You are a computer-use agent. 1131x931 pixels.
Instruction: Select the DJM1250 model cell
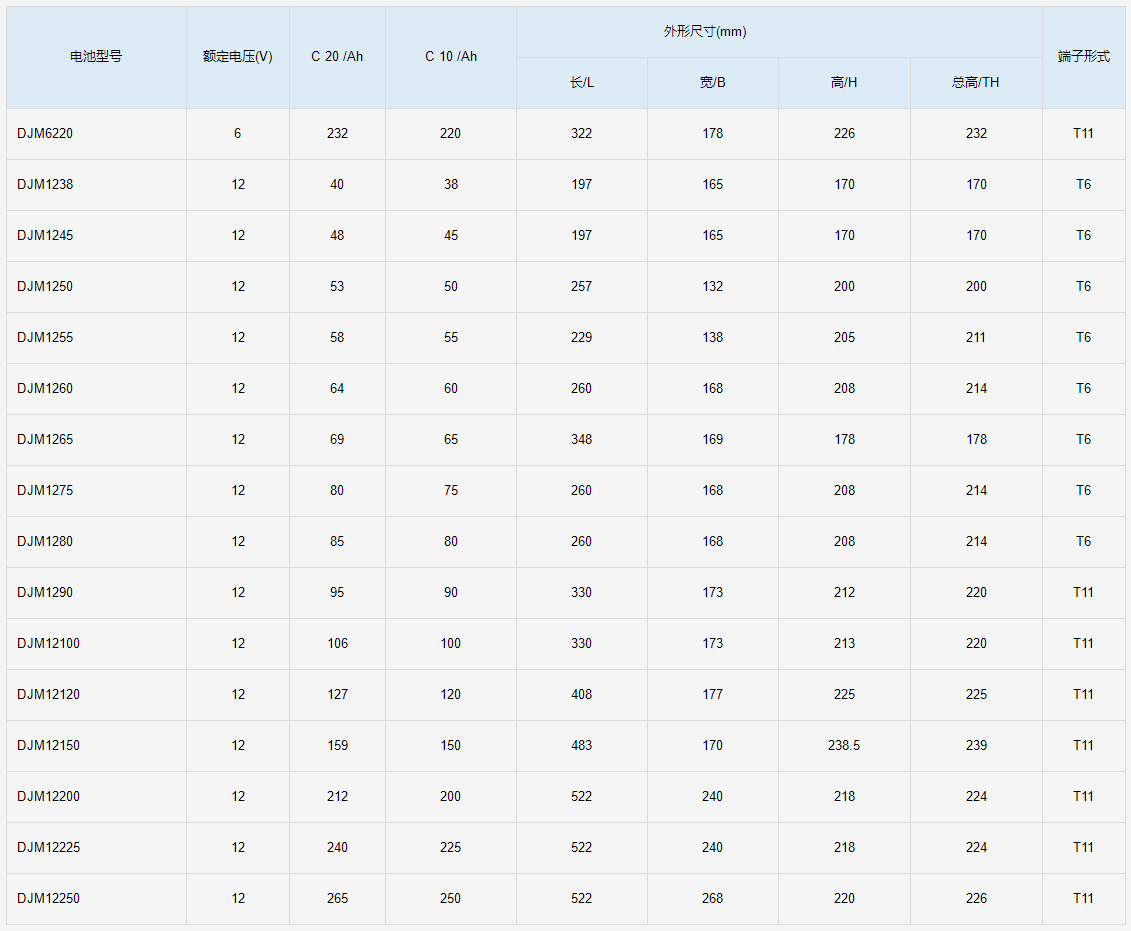tap(96, 287)
